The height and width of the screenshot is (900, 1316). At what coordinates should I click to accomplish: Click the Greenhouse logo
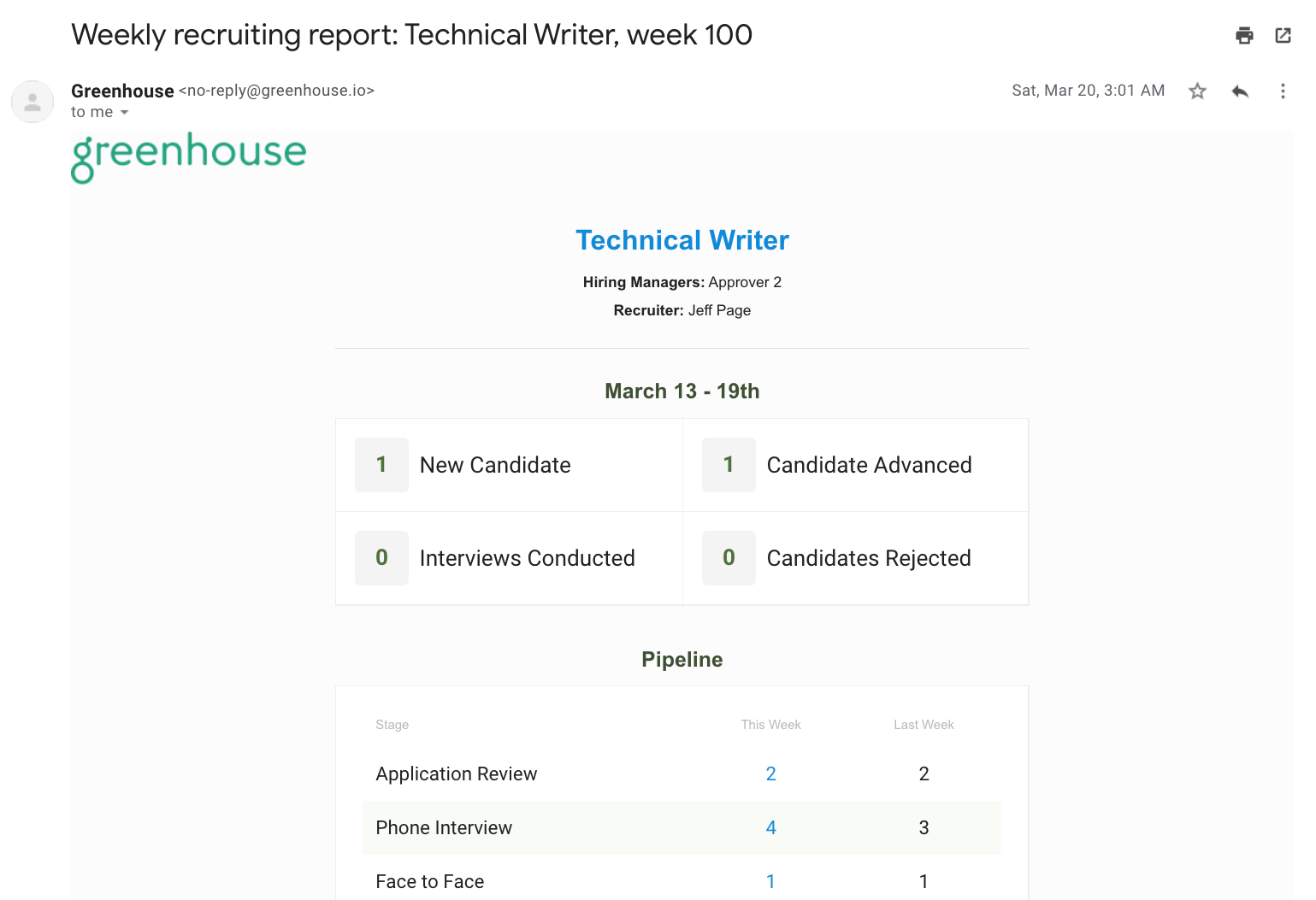tap(188, 156)
